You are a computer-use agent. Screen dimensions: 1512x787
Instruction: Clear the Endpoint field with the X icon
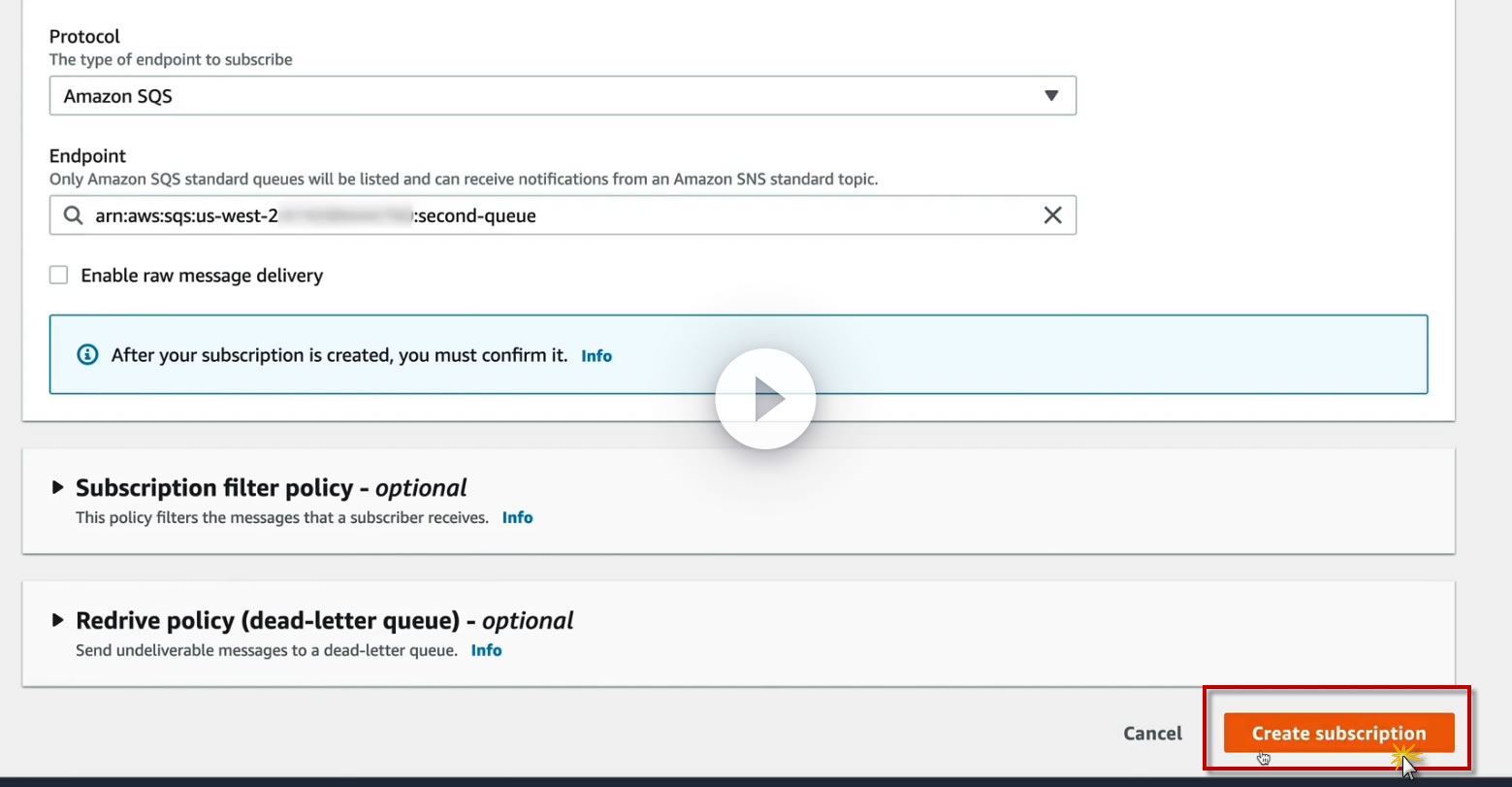pos(1052,215)
